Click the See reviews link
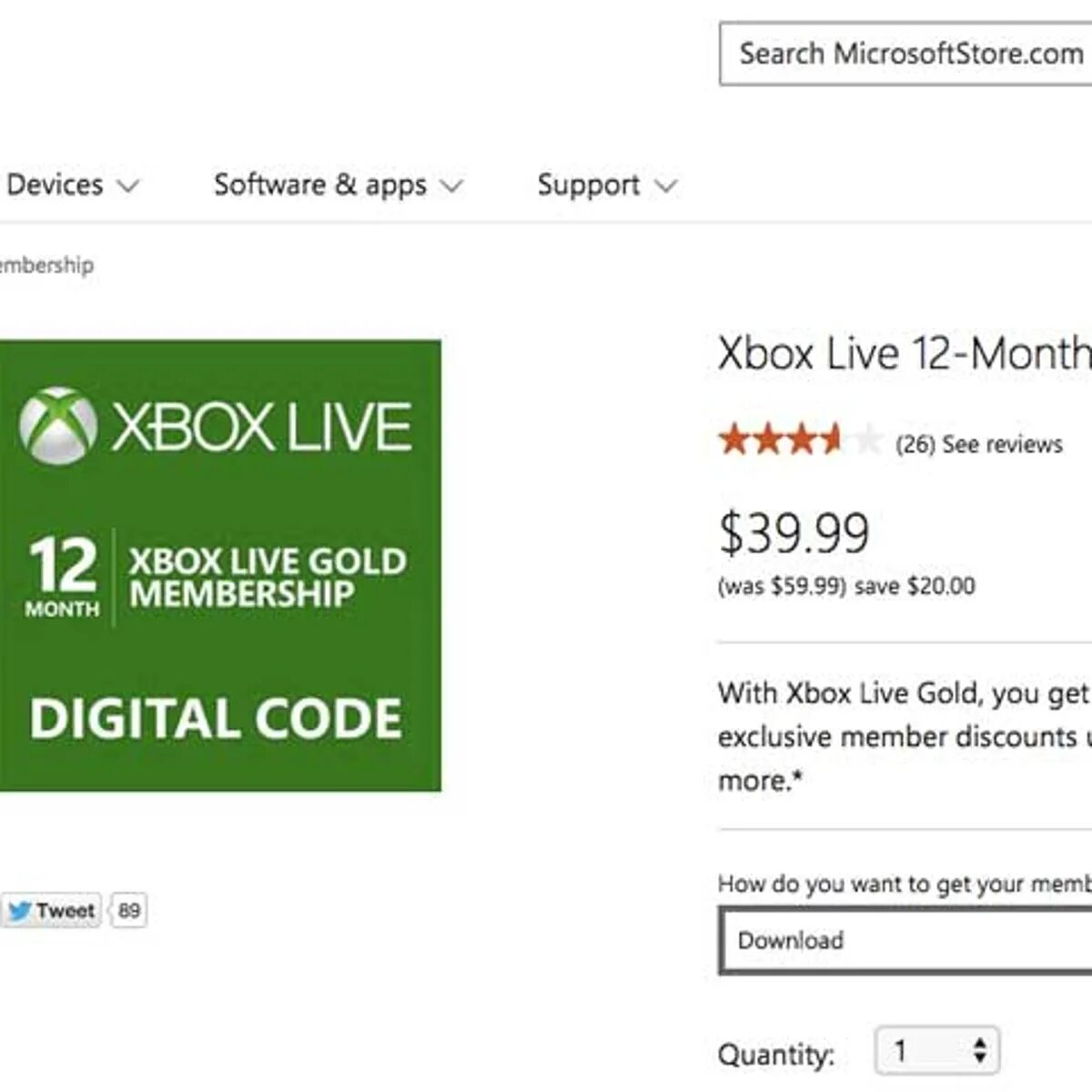 point(1002,444)
